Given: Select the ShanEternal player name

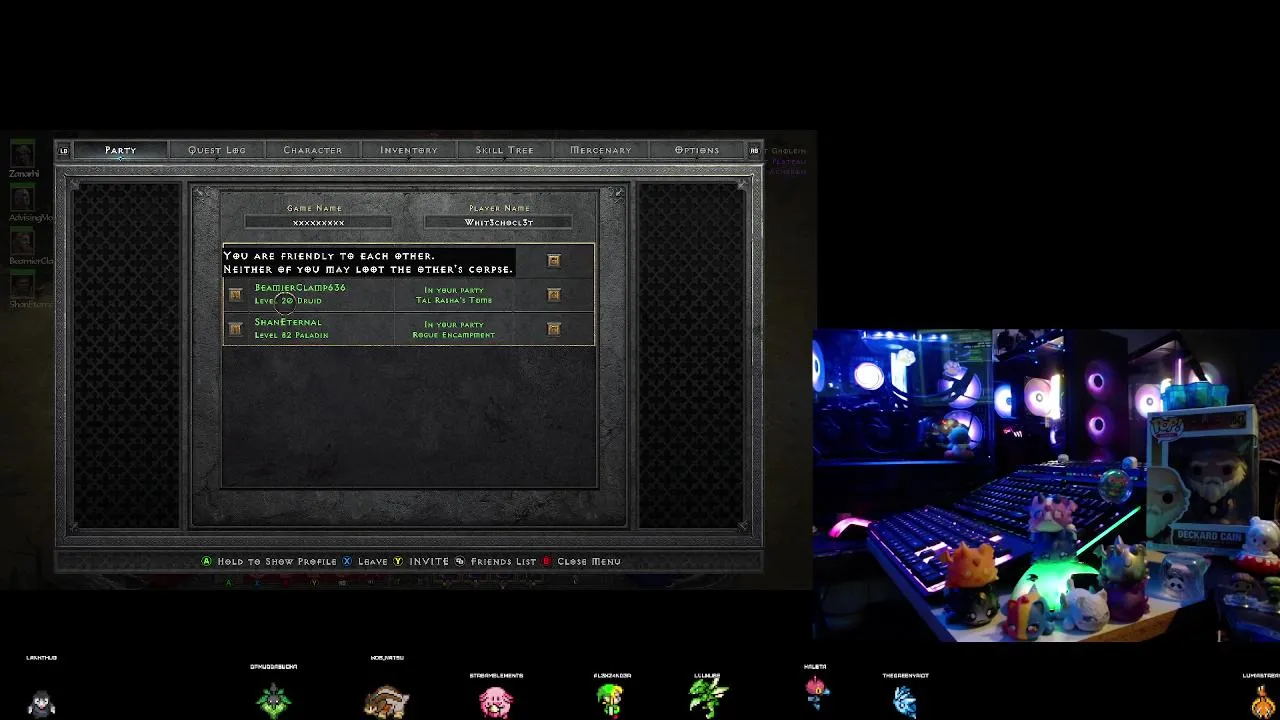Looking at the screenshot, I should pos(288,323).
